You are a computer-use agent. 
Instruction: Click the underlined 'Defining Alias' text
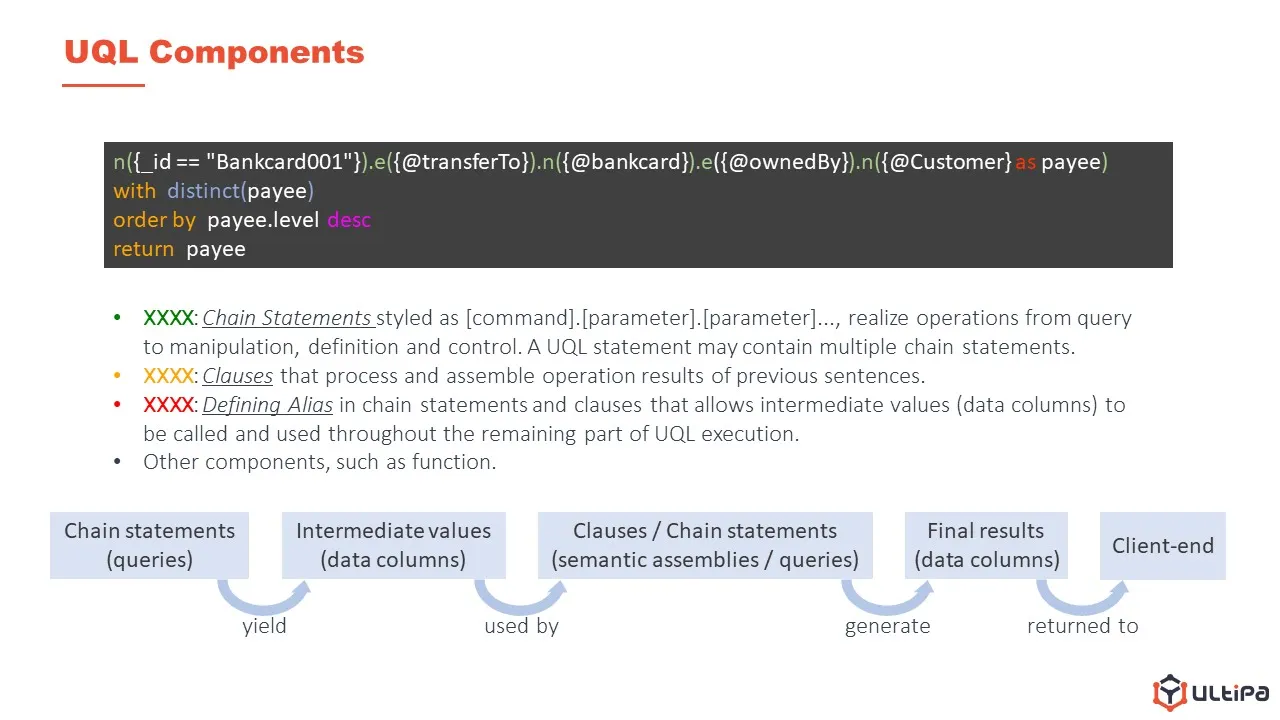[268, 405]
